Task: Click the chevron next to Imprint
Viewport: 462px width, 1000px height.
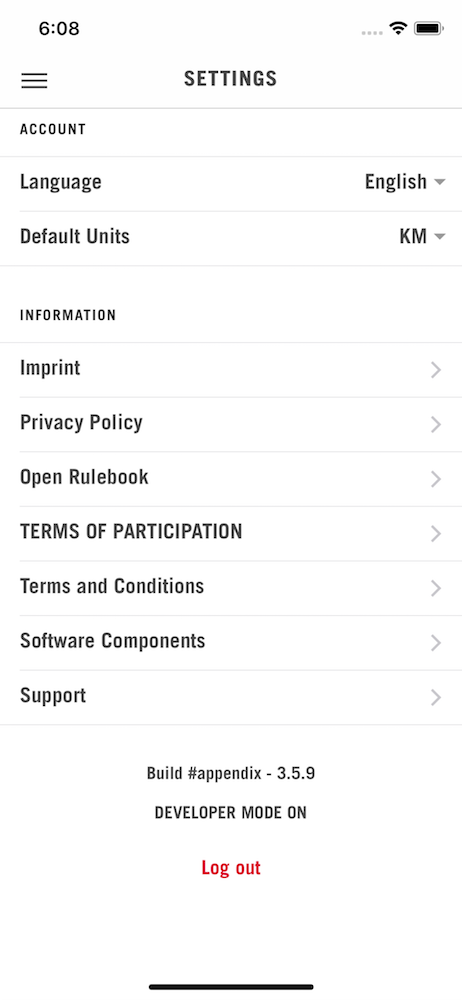Action: click(436, 370)
